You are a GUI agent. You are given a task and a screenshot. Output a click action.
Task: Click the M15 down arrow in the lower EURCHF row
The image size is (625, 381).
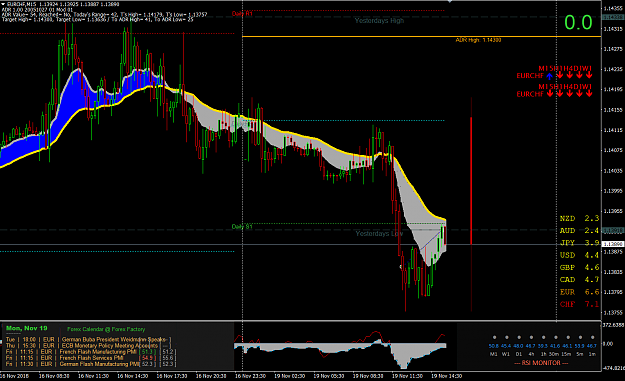click(550, 94)
